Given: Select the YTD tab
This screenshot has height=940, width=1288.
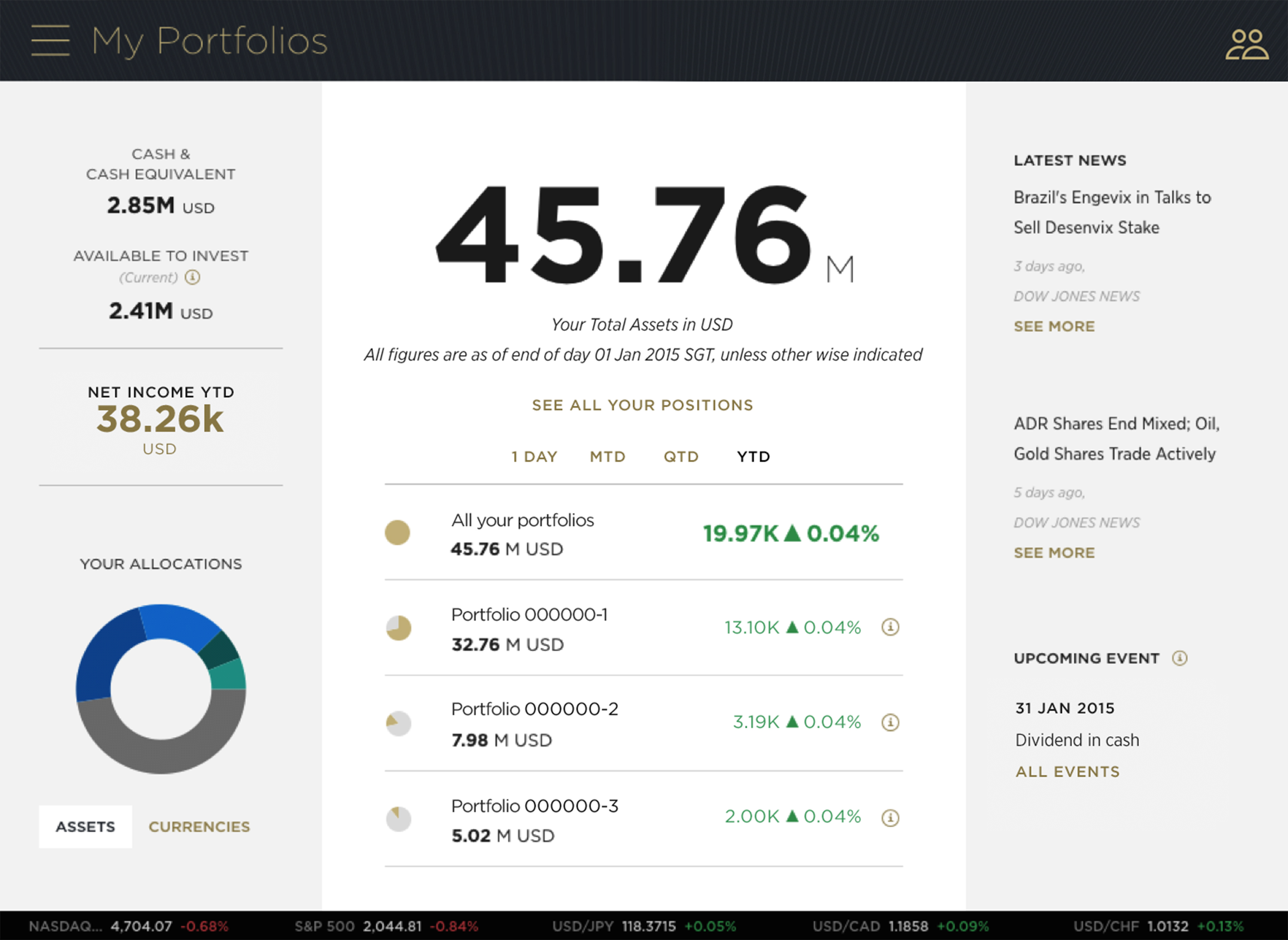Looking at the screenshot, I should (753, 457).
